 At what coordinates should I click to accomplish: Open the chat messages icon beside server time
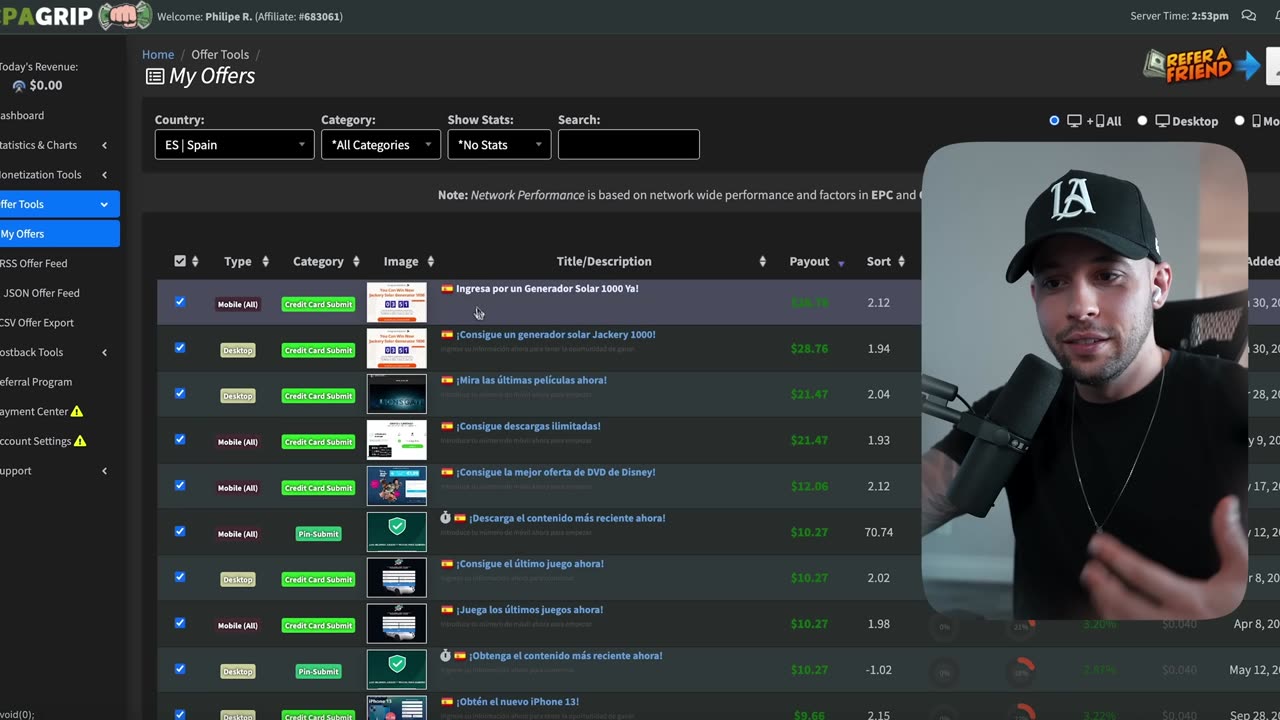click(x=1248, y=16)
